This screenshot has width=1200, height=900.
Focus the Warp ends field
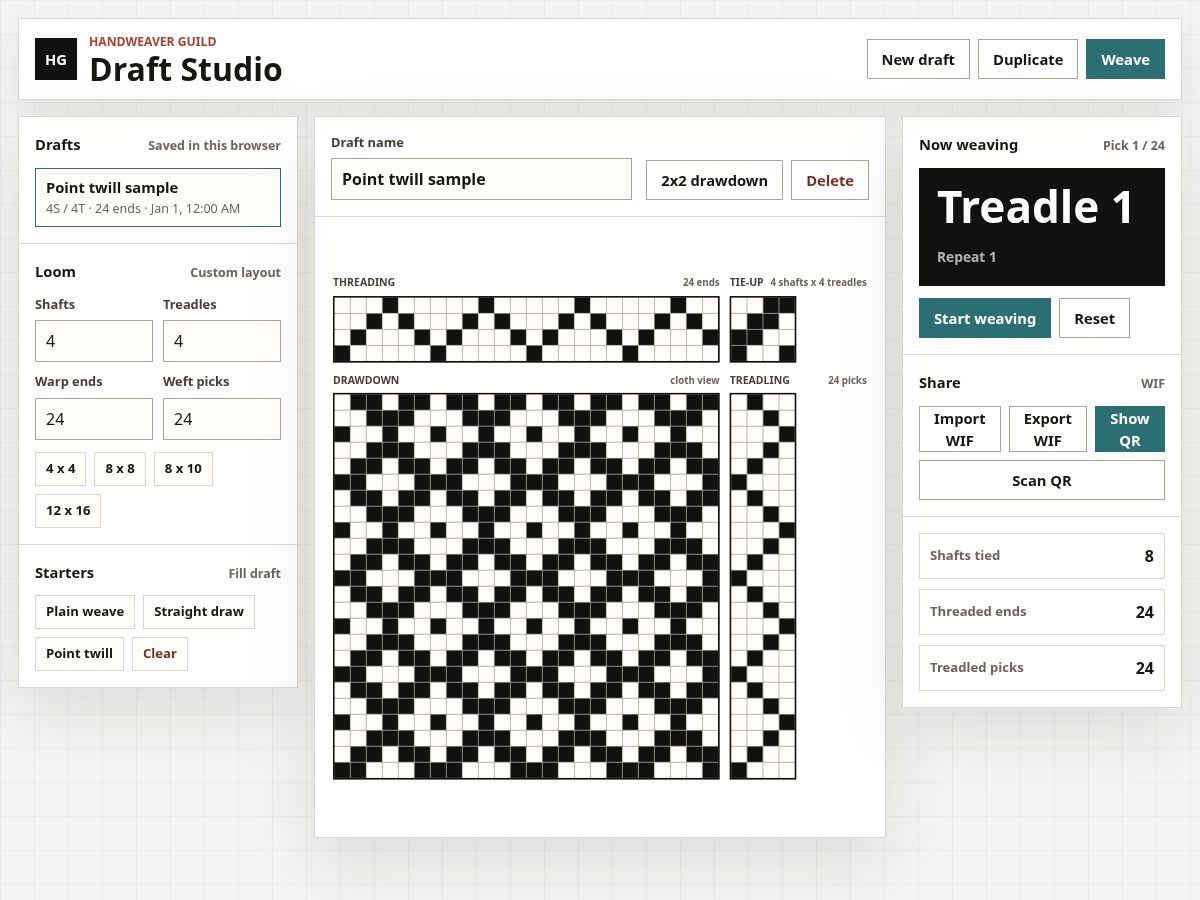point(94,419)
